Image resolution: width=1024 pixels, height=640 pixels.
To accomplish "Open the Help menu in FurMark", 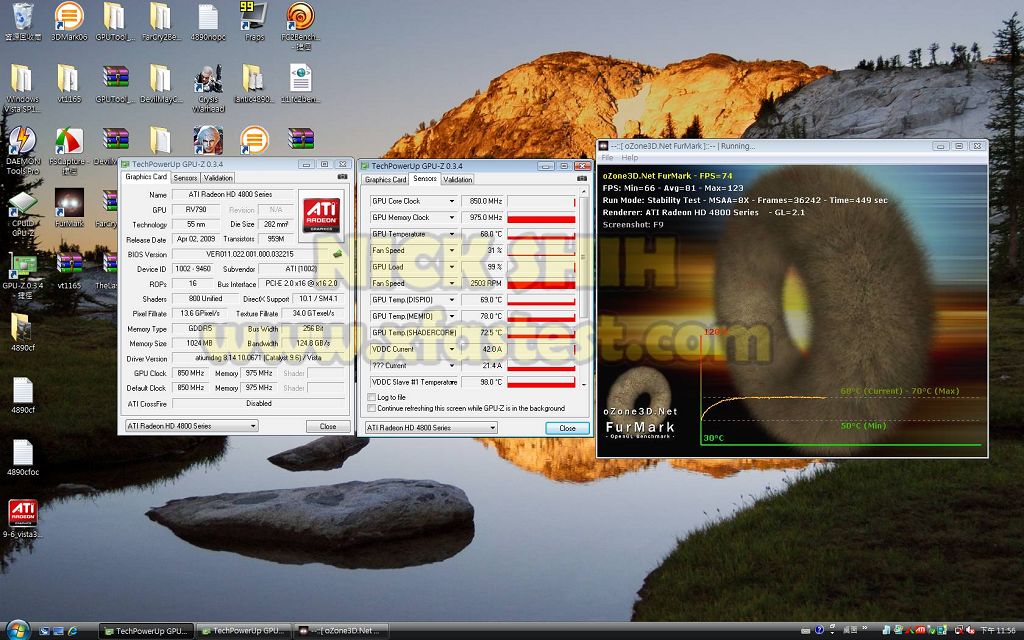I will coord(629,158).
